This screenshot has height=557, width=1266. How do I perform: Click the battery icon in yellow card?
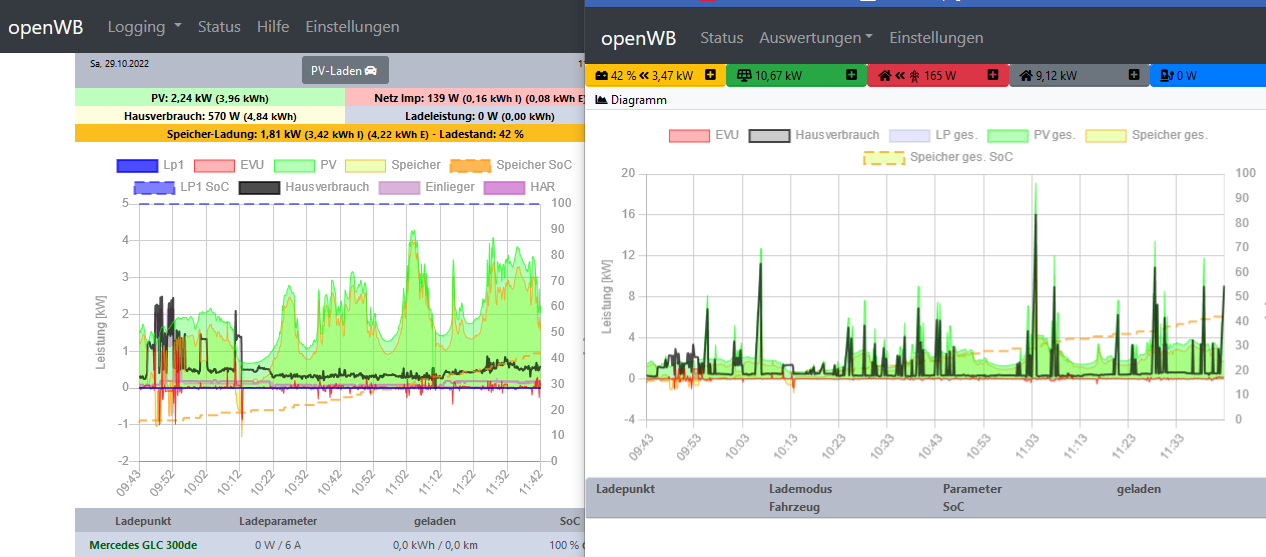pos(601,75)
